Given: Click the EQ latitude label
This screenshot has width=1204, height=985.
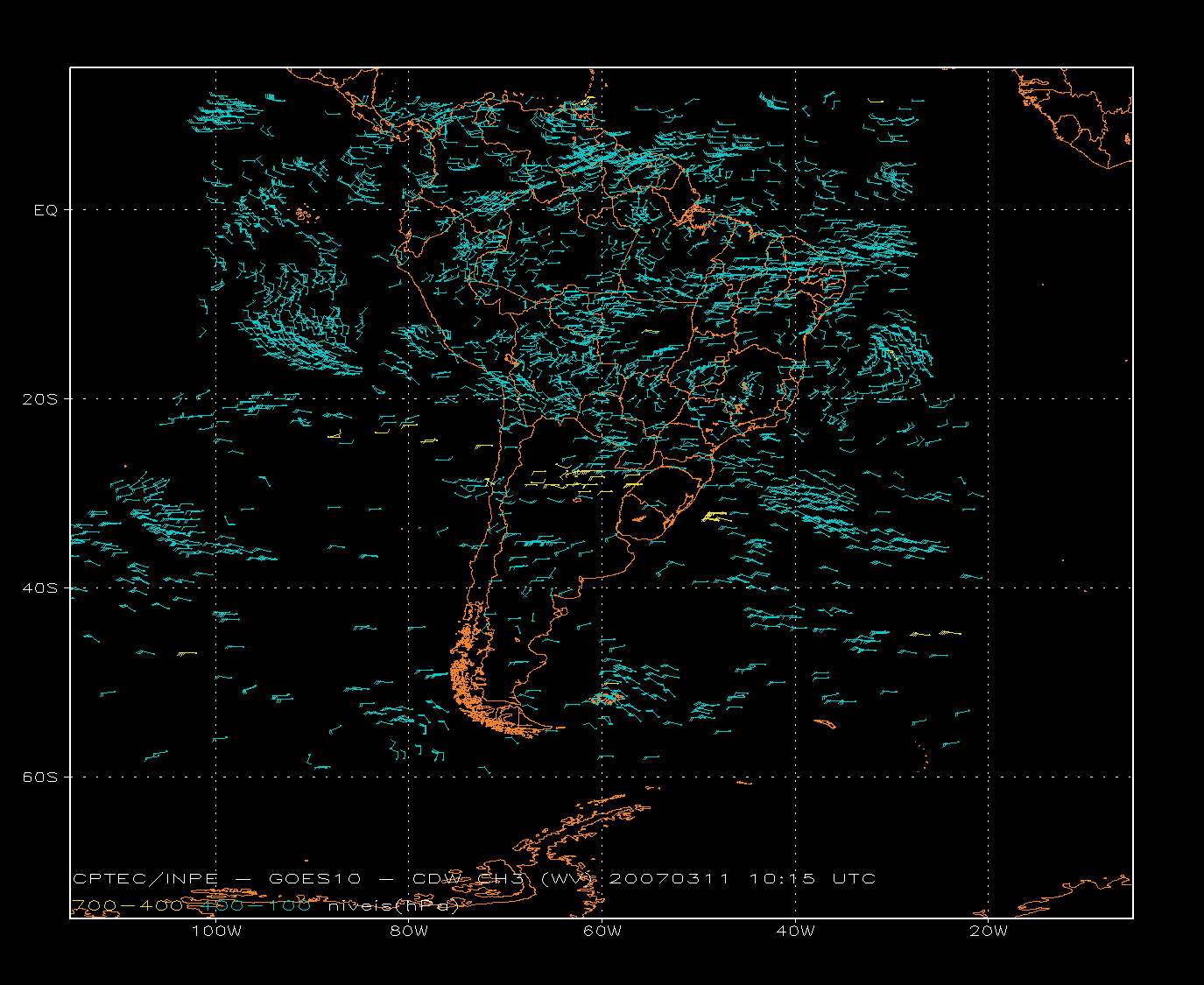Looking at the screenshot, I should [x=46, y=210].
